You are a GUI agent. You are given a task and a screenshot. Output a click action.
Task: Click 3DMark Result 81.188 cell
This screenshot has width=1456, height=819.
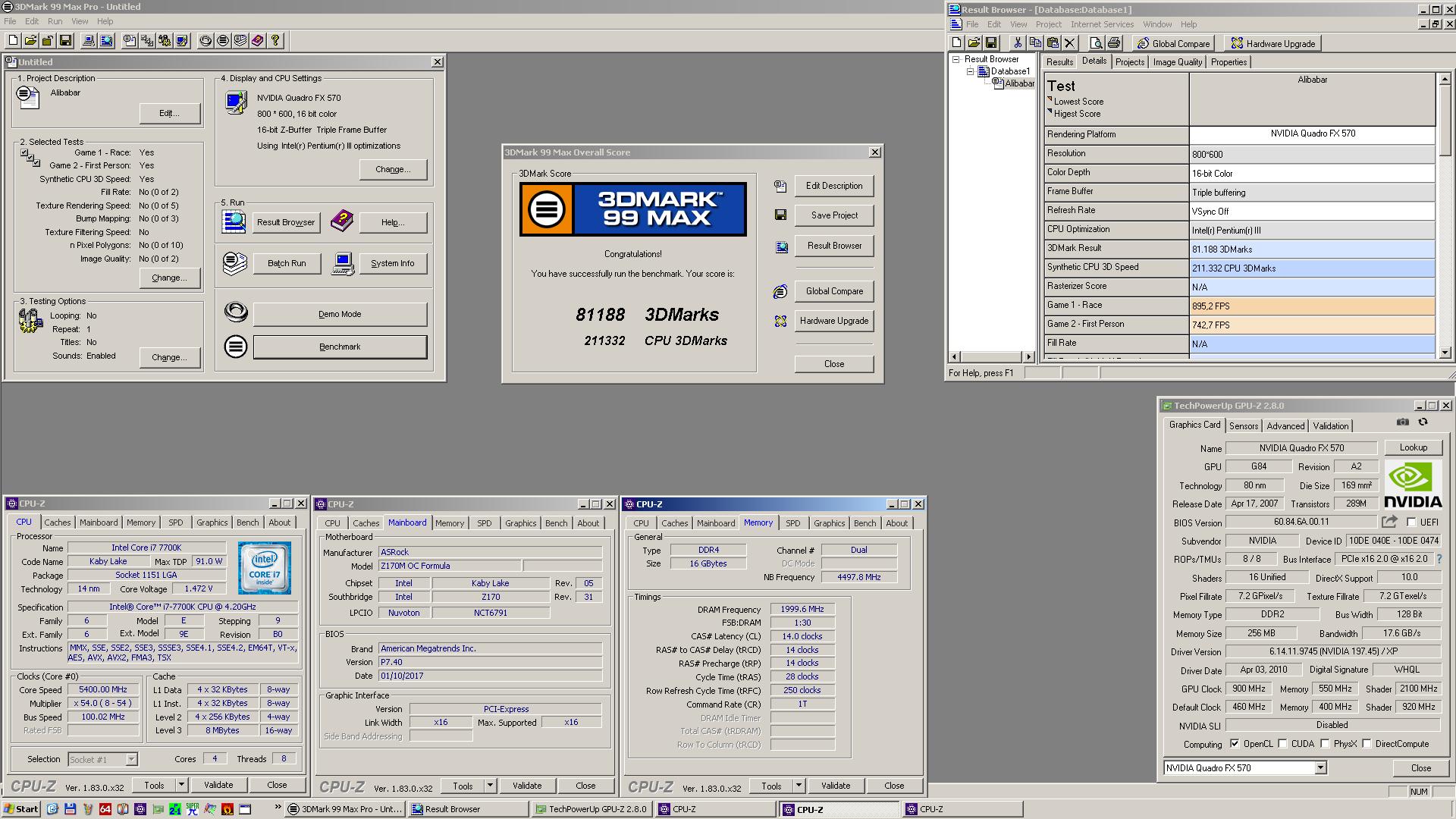[x=1312, y=249]
